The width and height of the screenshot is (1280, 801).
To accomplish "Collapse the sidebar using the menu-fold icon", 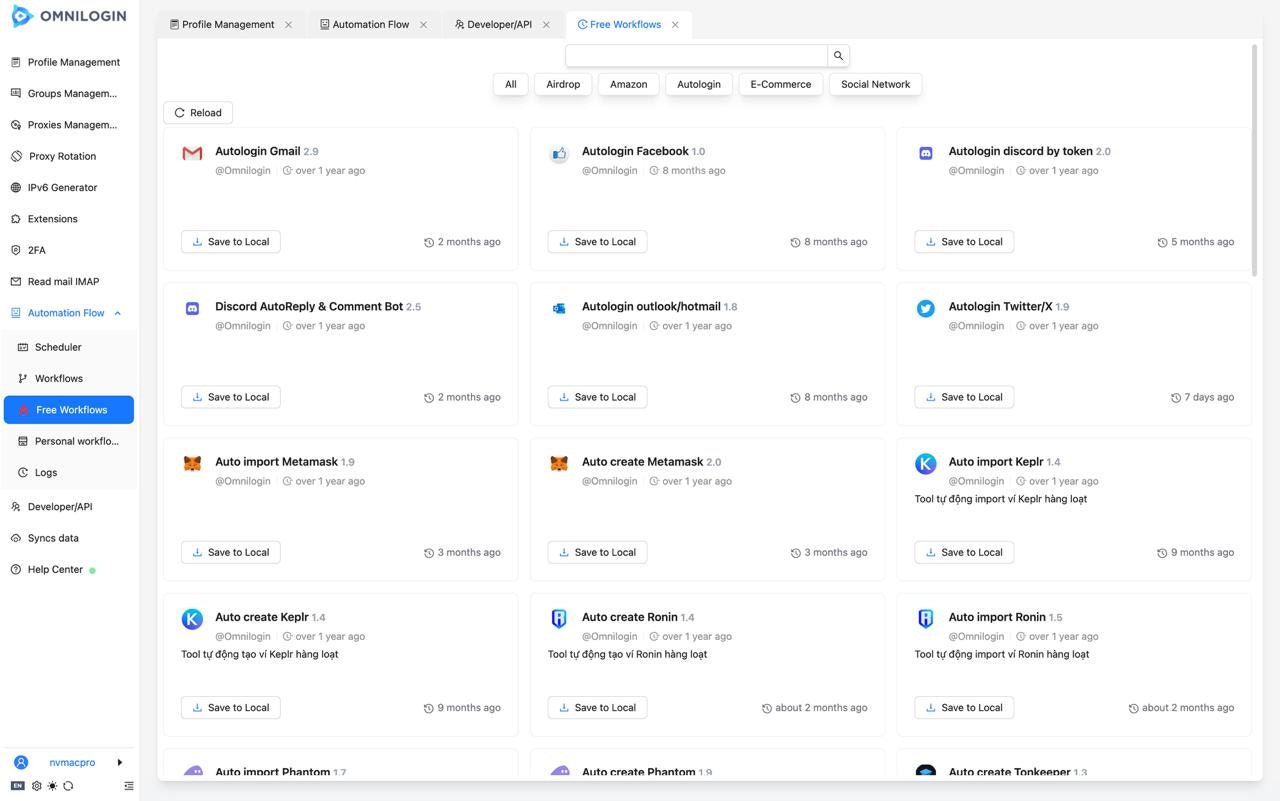I will 128,786.
